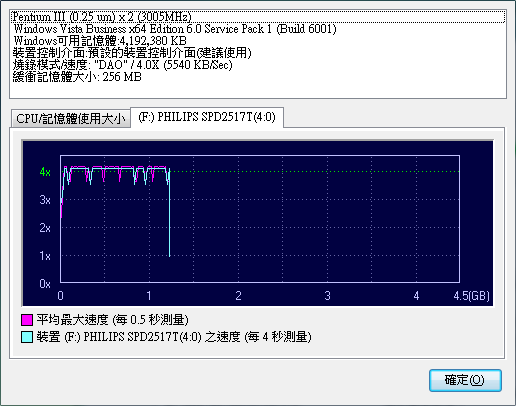Switch to CPU/記憶體使用大小 tab
The height and width of the screenshot is (406, 516).
click(x=71, y=118)
